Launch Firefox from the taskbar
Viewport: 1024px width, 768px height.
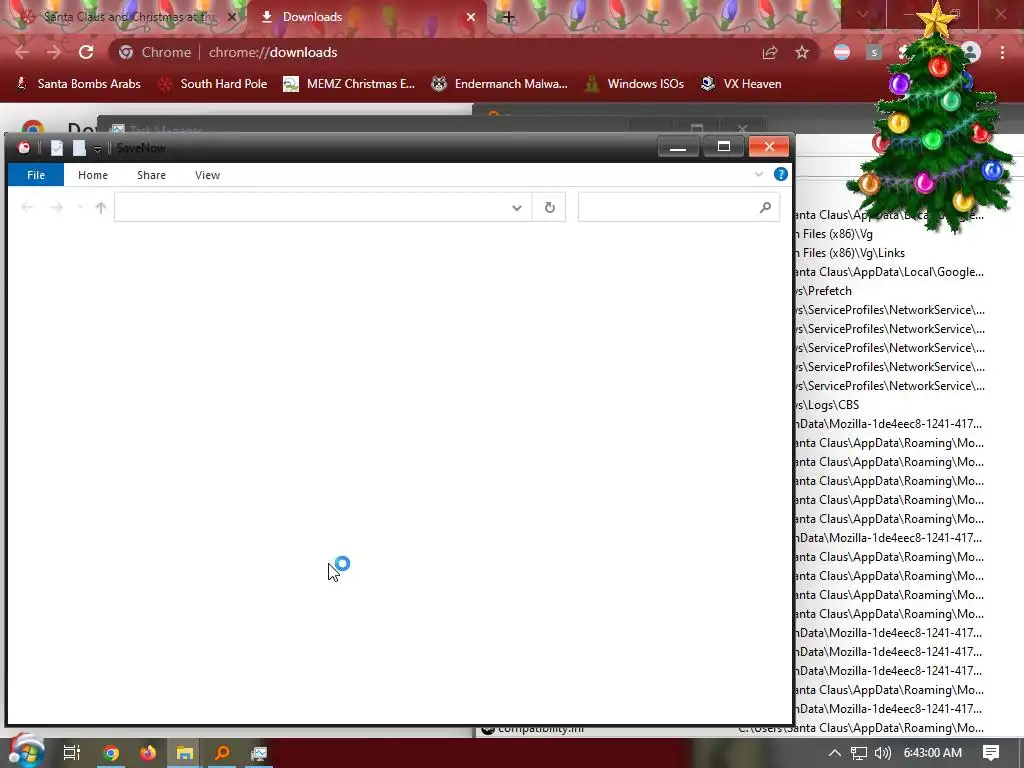click(148, 753)
